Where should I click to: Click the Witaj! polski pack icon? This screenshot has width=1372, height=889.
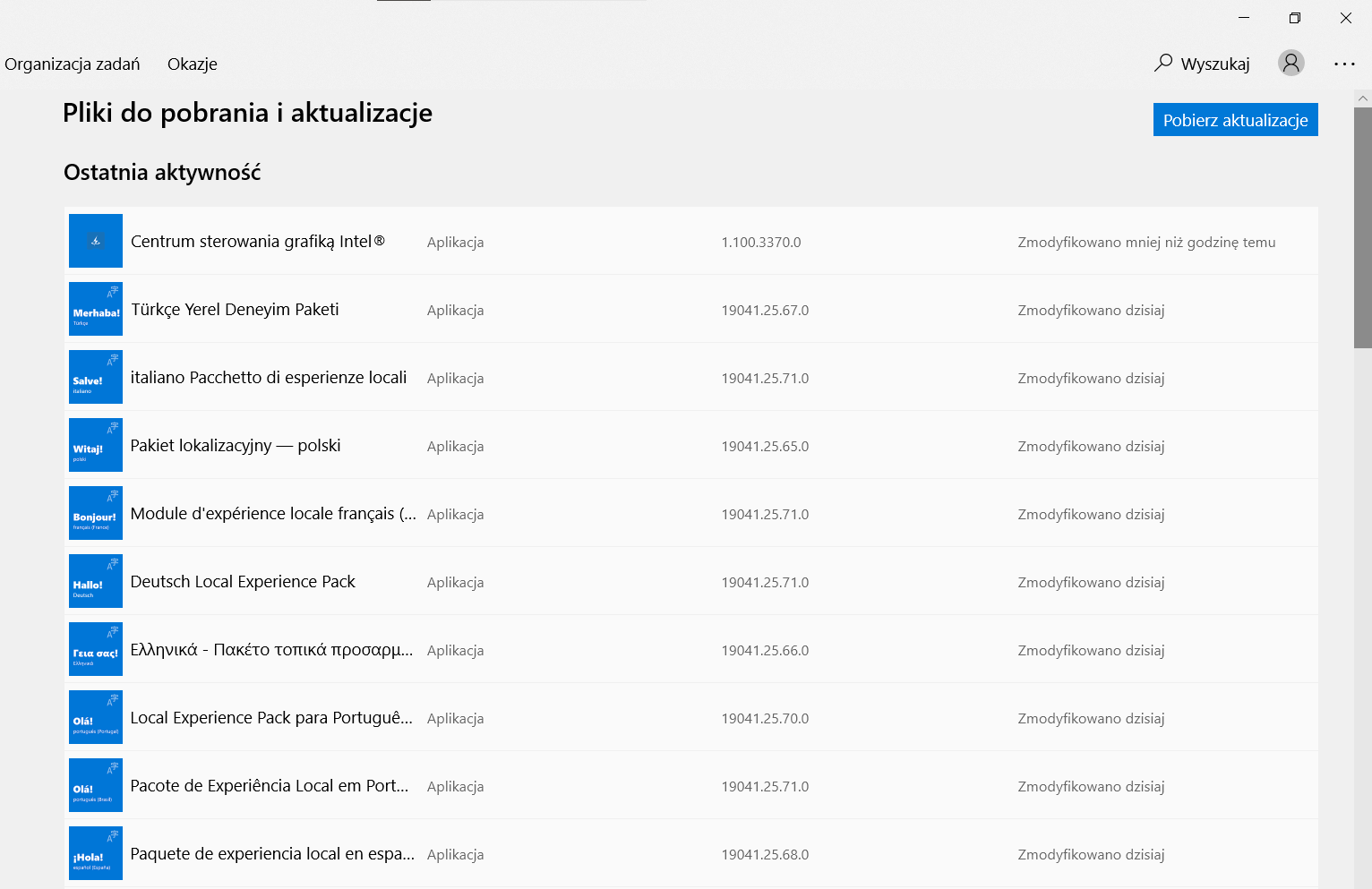coord(96,445)
